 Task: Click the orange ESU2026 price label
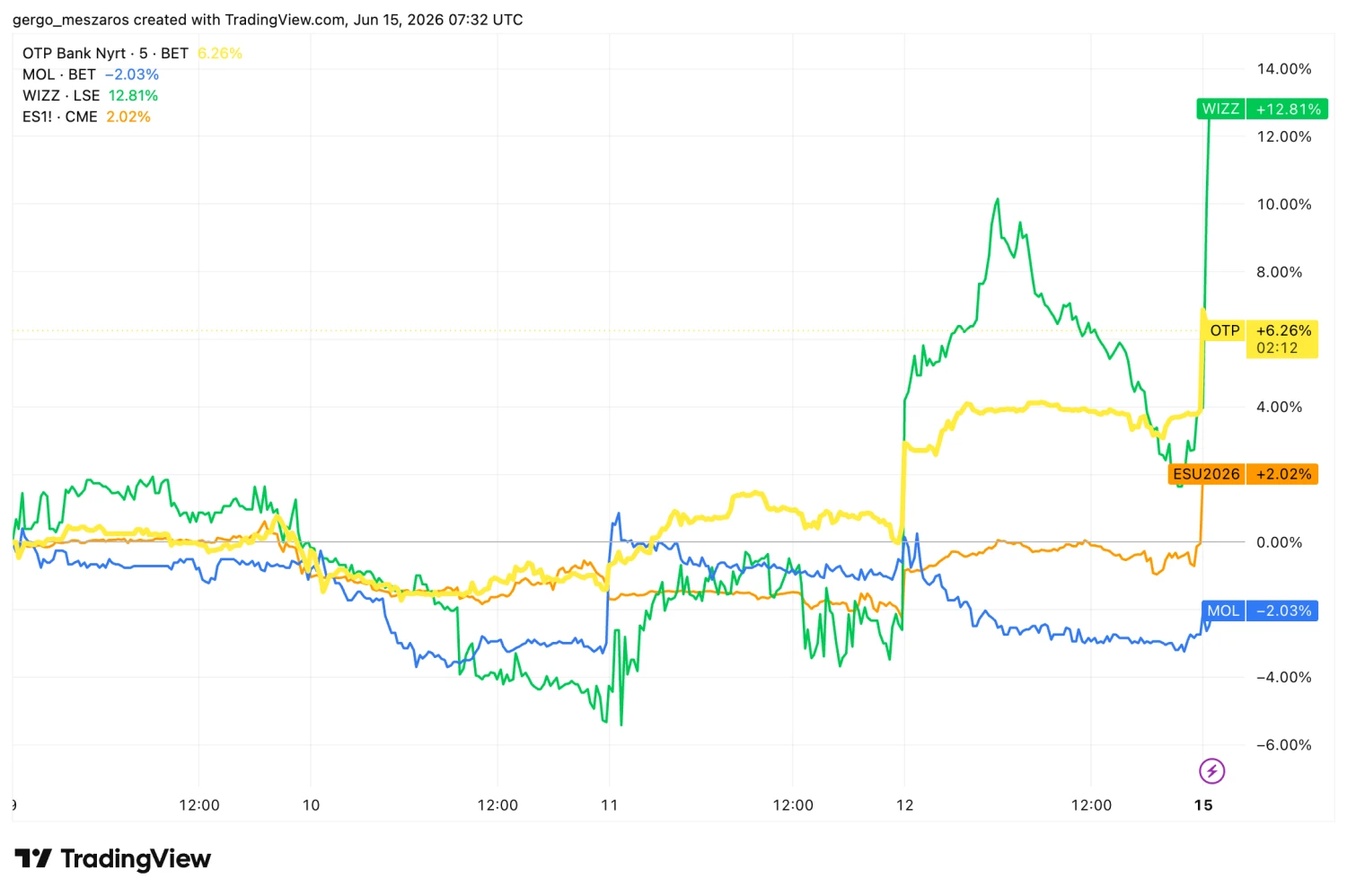1206,474
